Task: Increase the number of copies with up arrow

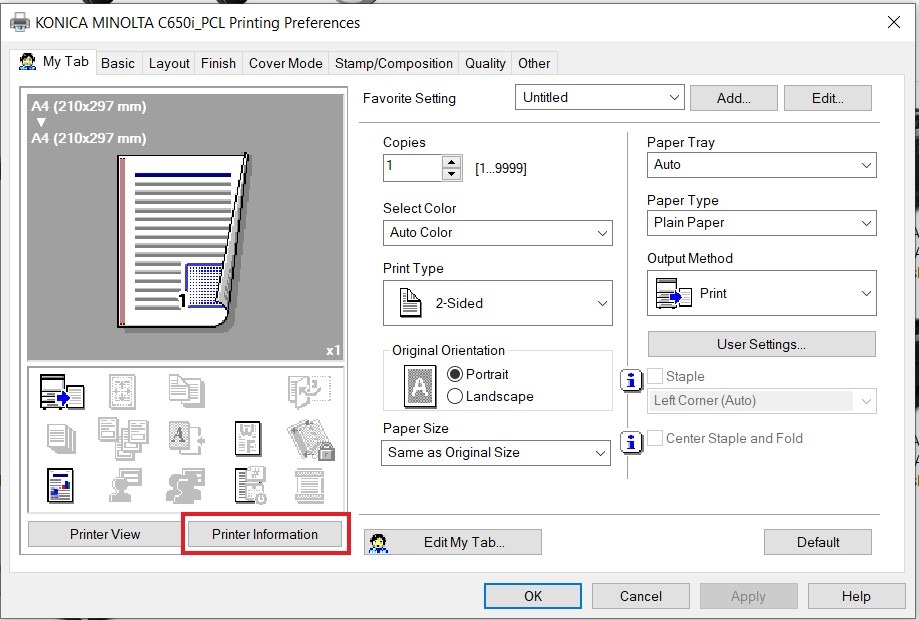Action: [452, 162]
